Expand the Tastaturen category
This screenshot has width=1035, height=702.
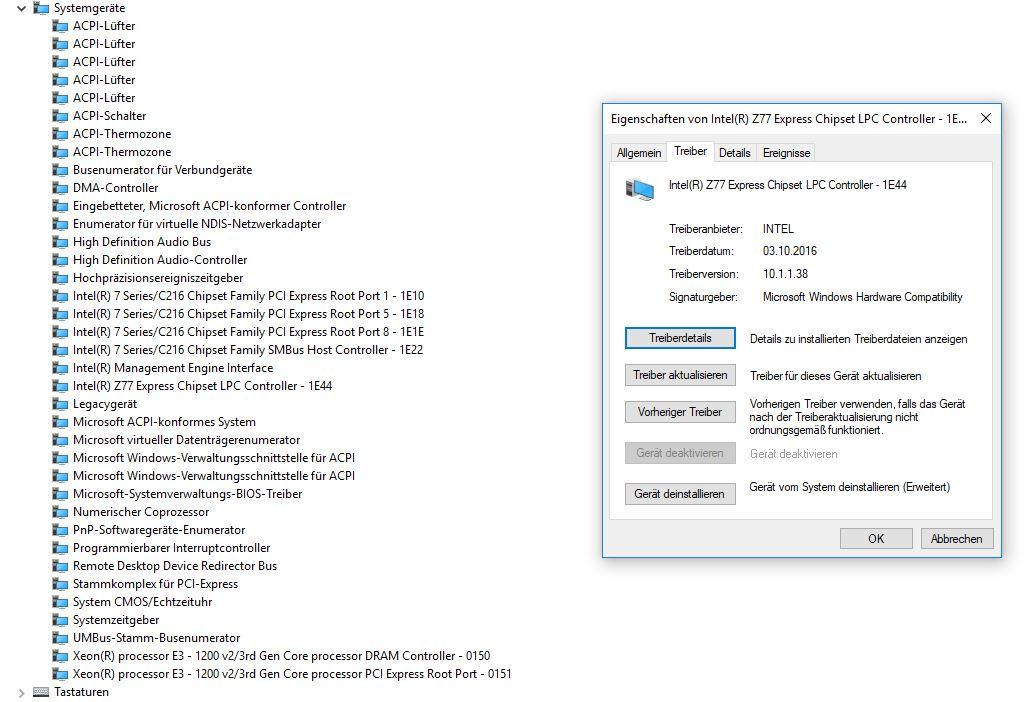point(21,692)
